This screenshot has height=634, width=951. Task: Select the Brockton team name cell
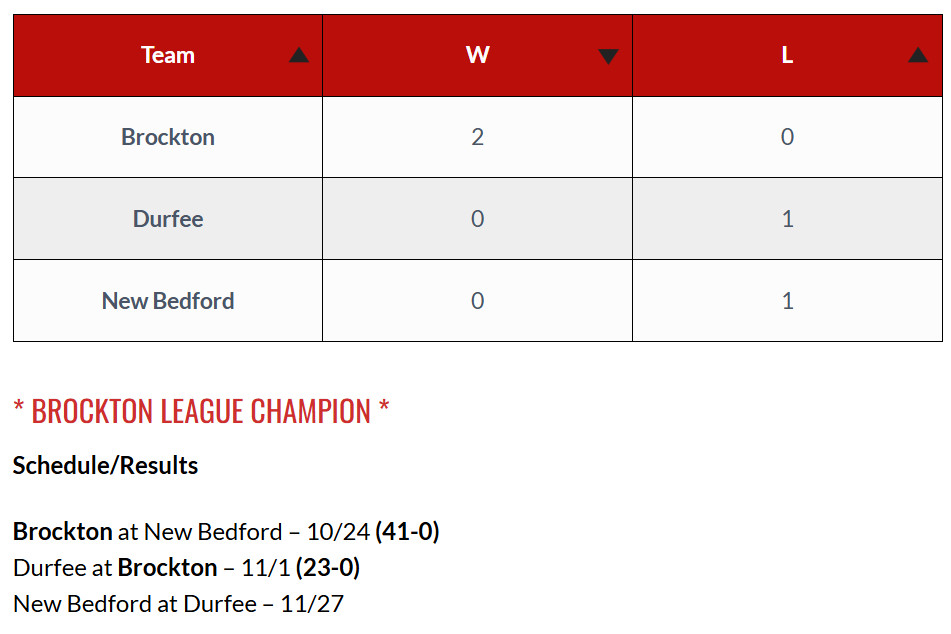168,137
